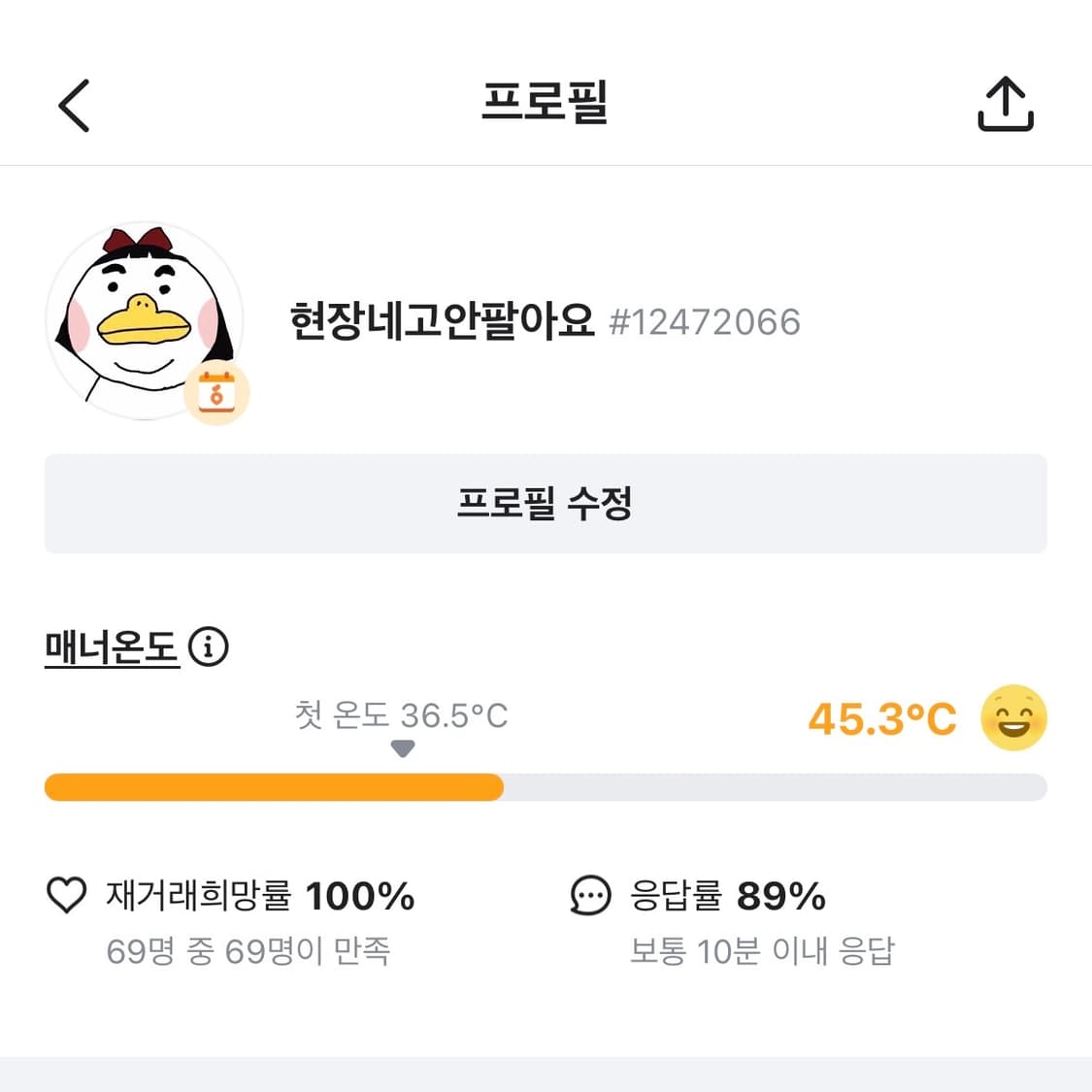Tap the first temperature marker arrow
The width and height of the screenshot is (1092, 1092).
point(402,748)
